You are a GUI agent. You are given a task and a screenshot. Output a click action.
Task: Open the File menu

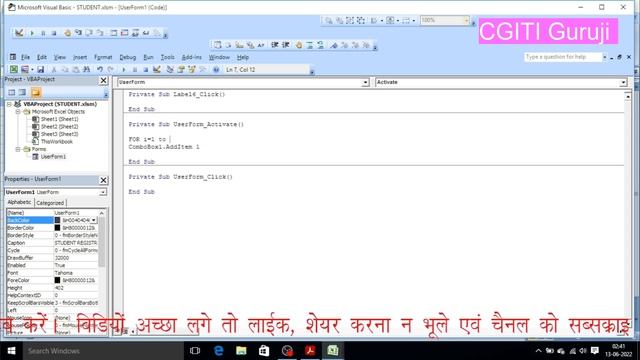(x=25, y=57)
